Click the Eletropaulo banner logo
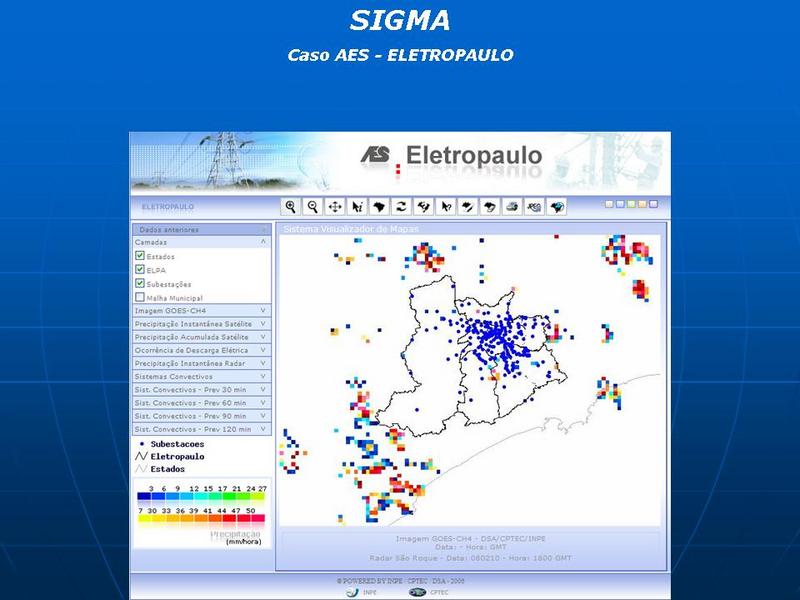800x600 pixels. point(451,156)
